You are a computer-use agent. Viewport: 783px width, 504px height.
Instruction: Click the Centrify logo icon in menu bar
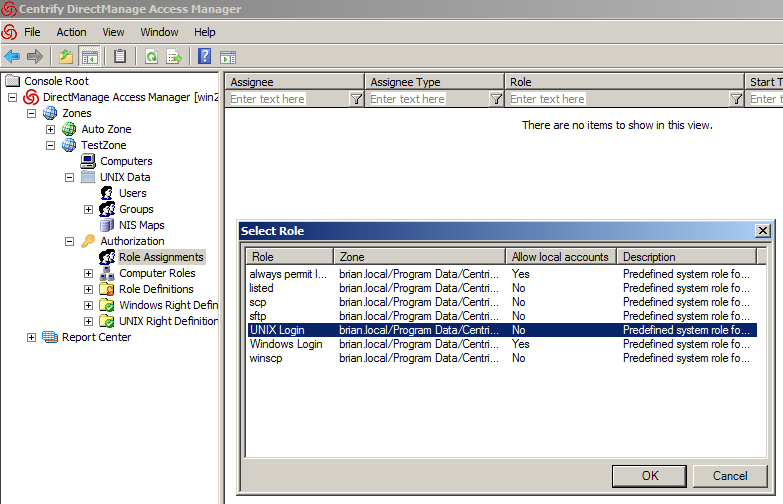point(9,32)
